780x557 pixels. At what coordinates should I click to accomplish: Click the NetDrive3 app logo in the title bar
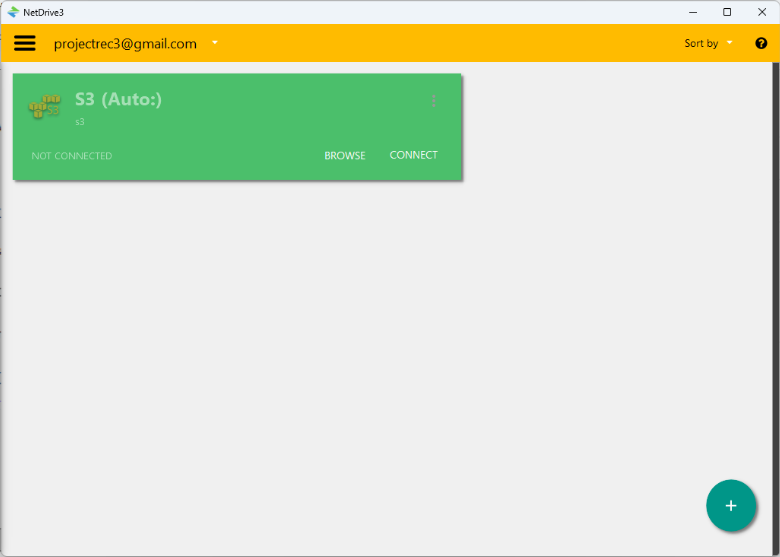(x=13, y=12)
